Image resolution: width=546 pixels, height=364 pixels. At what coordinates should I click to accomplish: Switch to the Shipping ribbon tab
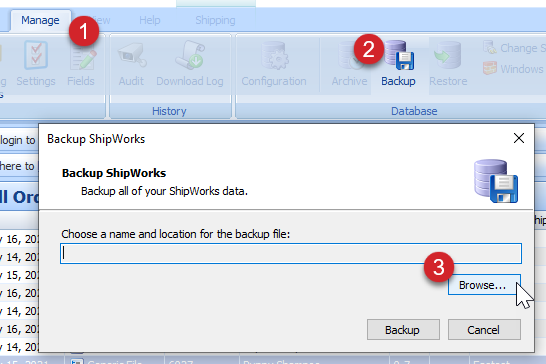(x=215, y=21)
